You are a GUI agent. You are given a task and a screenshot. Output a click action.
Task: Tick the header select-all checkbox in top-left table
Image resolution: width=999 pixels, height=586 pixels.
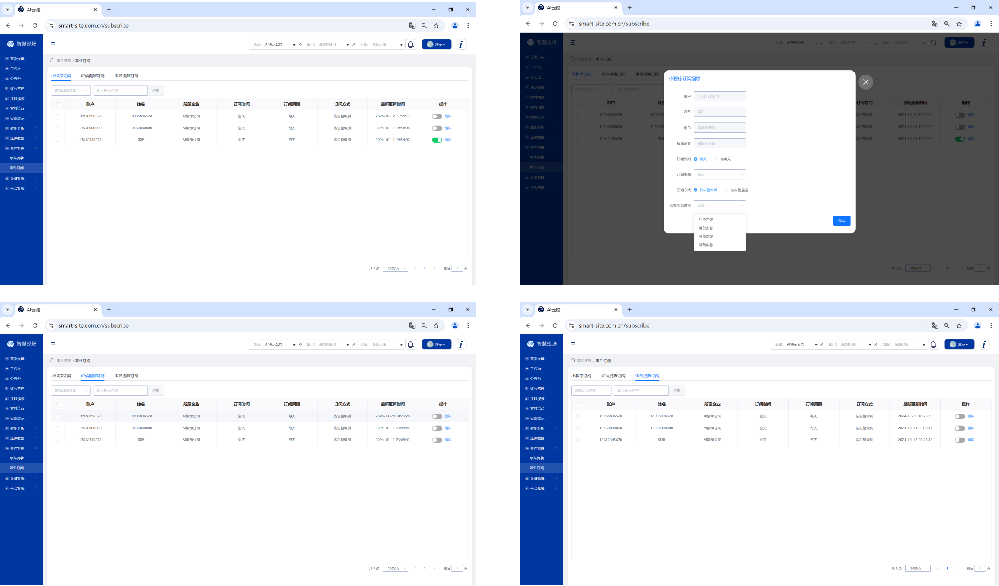[x=58, y=104]
